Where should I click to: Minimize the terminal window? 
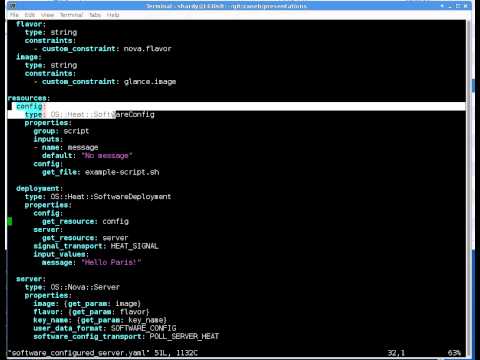(x=450, y=6)
